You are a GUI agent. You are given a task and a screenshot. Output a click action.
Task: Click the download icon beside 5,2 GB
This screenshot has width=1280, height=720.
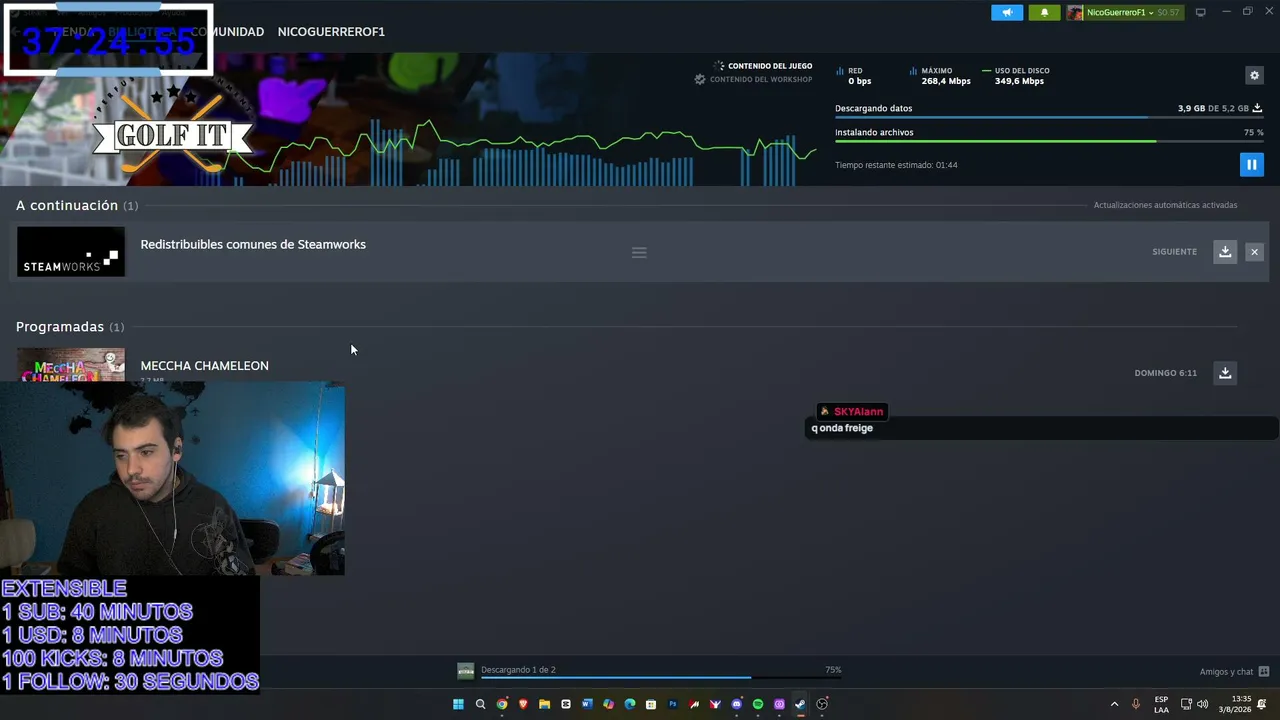(x=1257, y=108)
